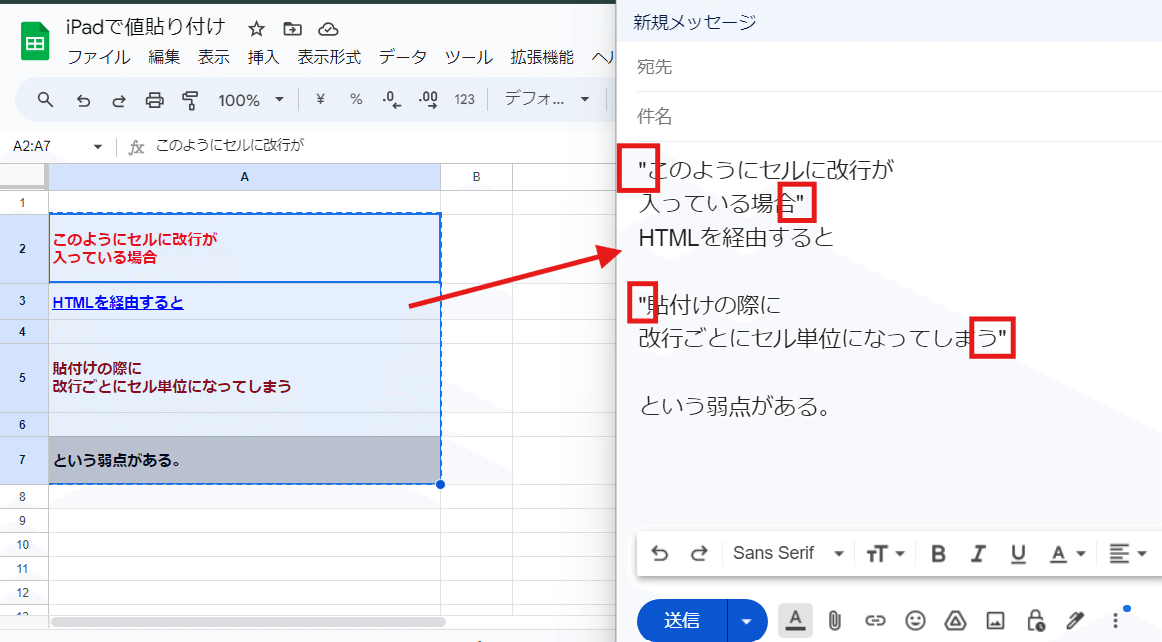Viewport: 1162px width, 642px height.
Task: Toggle the formatting options button
Action: (x=795, y=620)
